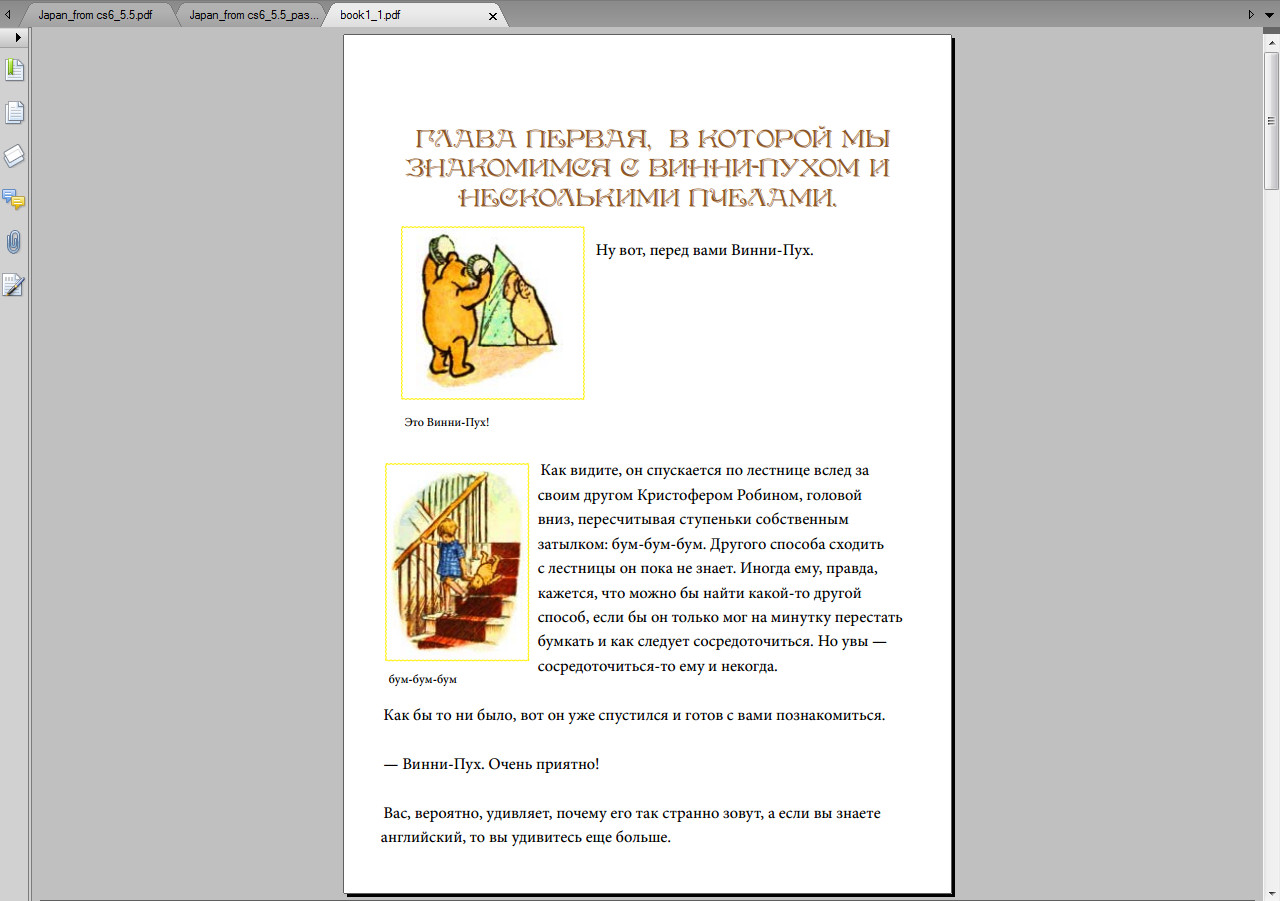
Task: Click the Winnie-the-Pooh mirror illustration
Action: pyautogui.click(x=493, y=313)
